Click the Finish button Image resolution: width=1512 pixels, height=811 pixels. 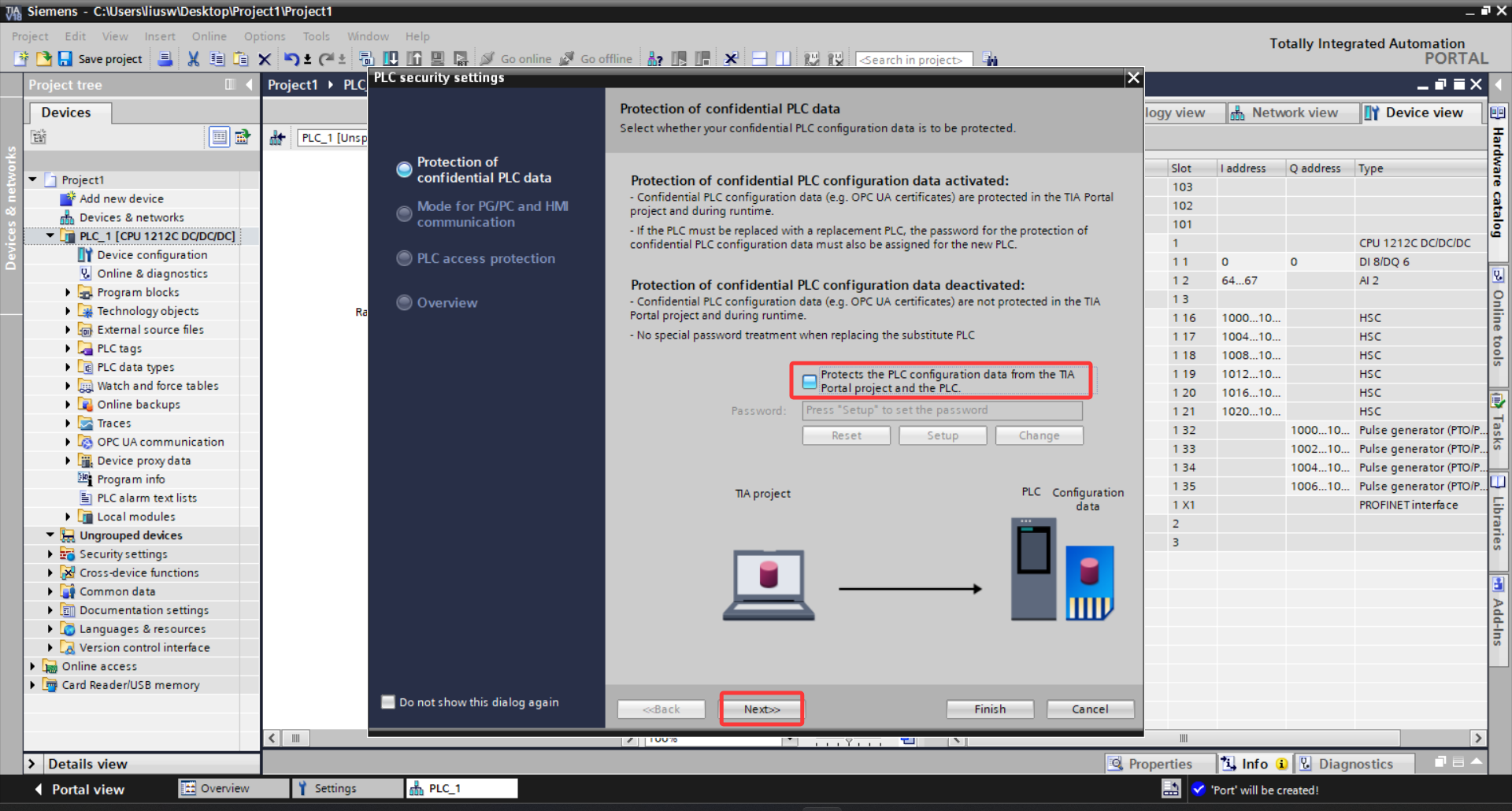[x=990, y=709]
